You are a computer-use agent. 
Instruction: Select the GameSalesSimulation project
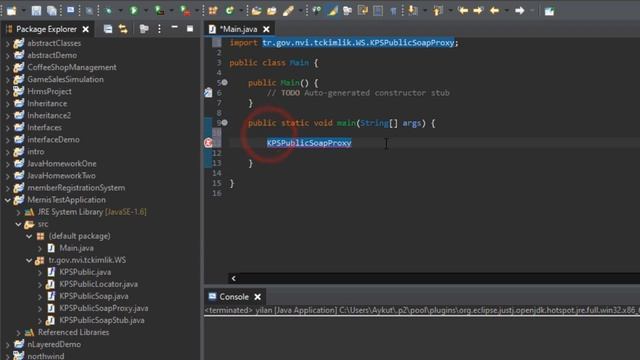(65, 80)
